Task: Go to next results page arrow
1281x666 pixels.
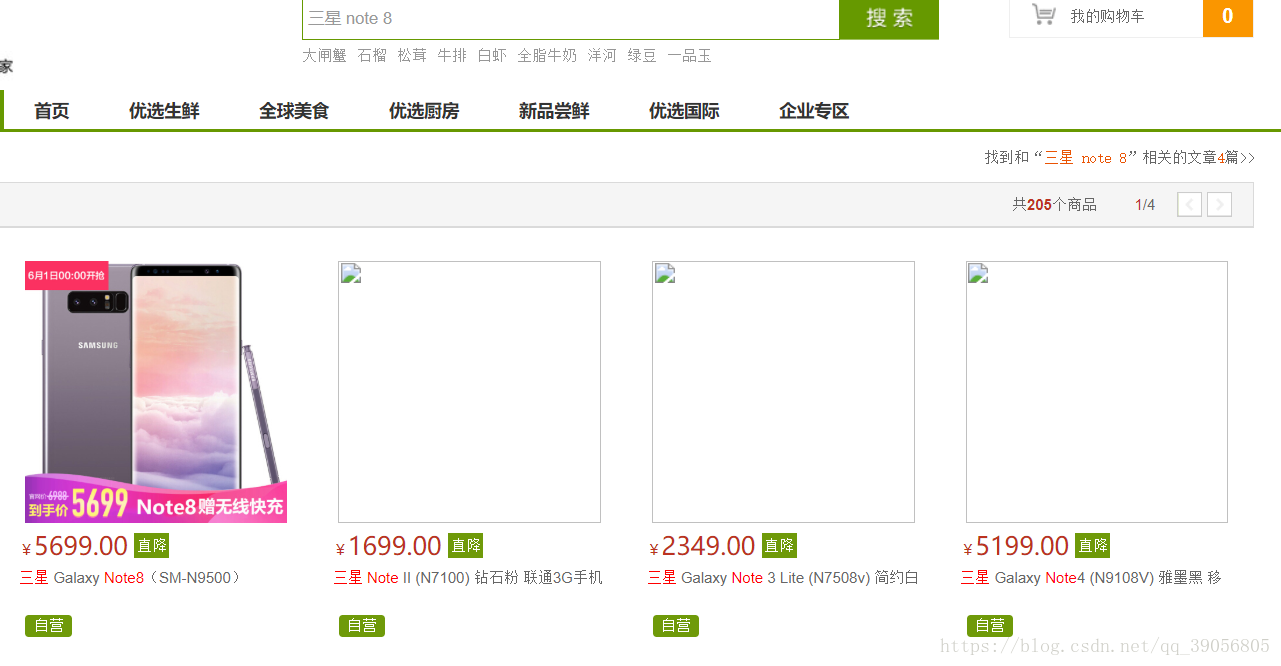Action: [1219, 205]
